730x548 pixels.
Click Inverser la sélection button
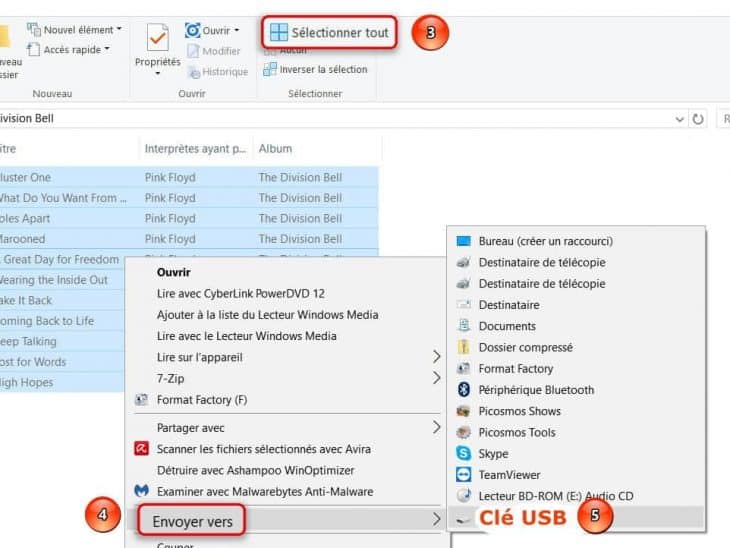(x=315, y=69)
